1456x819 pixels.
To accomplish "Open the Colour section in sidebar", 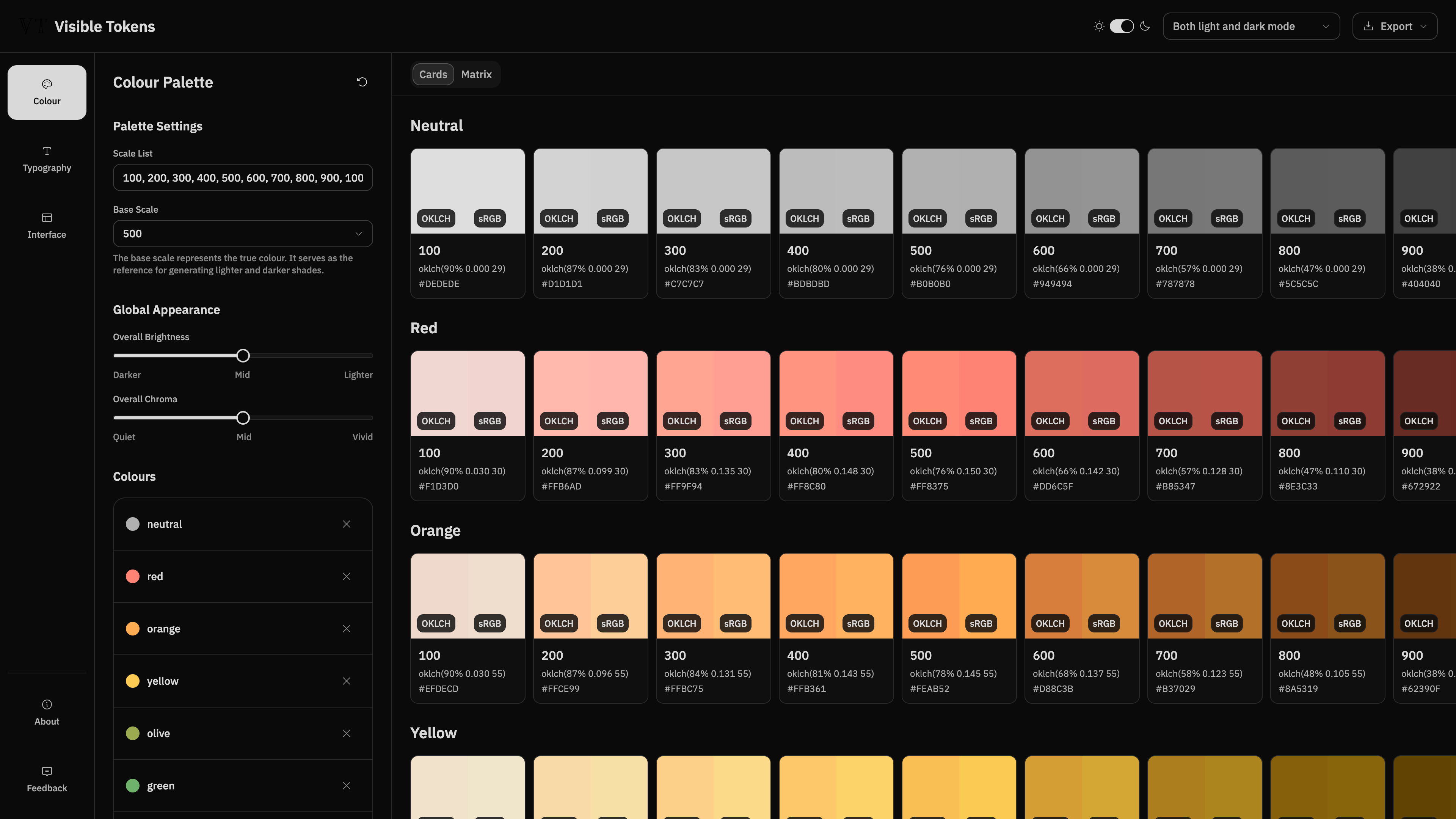I will (47, 92).
